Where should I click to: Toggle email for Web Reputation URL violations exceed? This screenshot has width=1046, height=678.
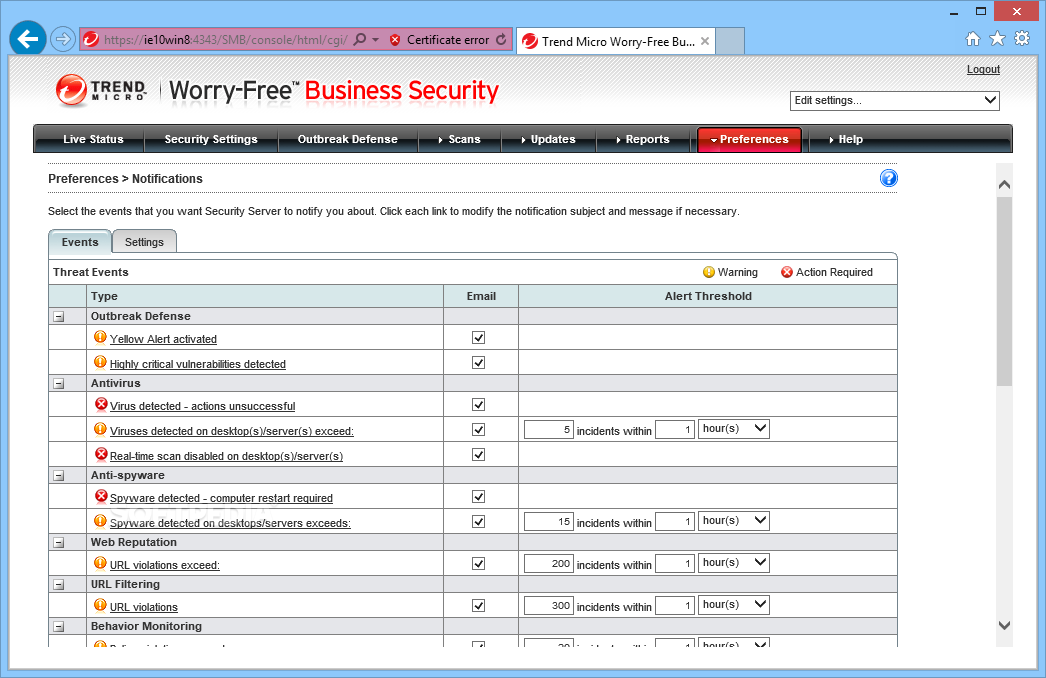coord(478,564)
